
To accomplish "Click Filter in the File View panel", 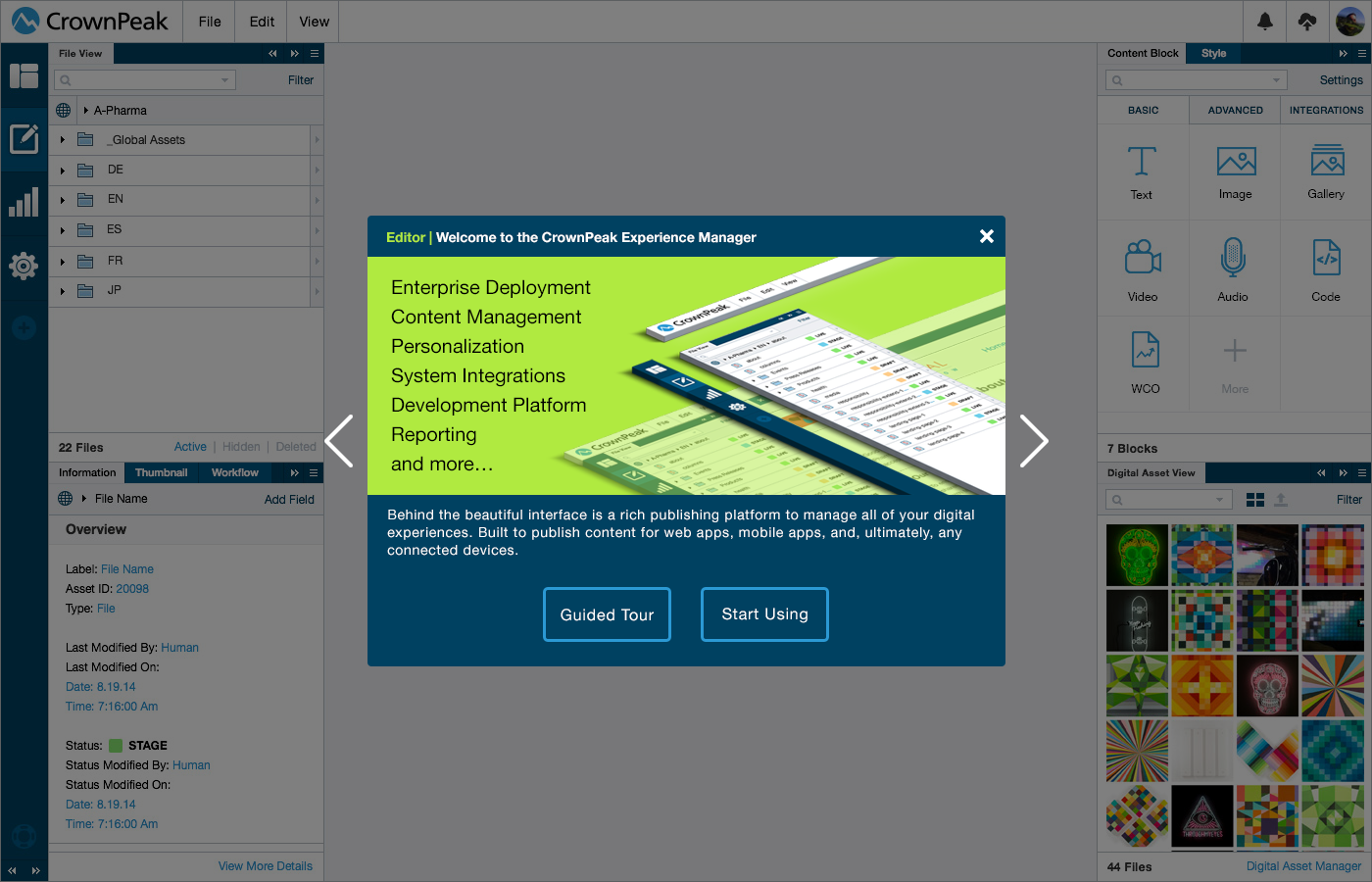I will point(301,80).
